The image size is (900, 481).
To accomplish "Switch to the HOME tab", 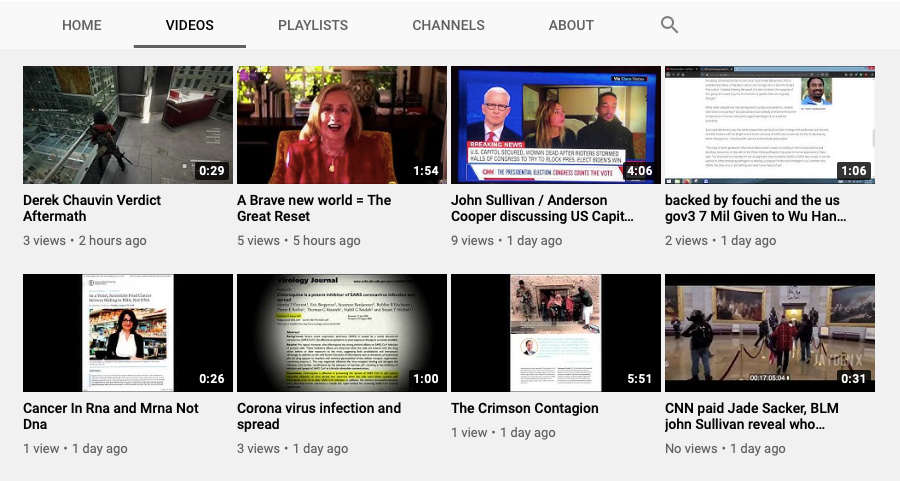I will coord(82,25).
